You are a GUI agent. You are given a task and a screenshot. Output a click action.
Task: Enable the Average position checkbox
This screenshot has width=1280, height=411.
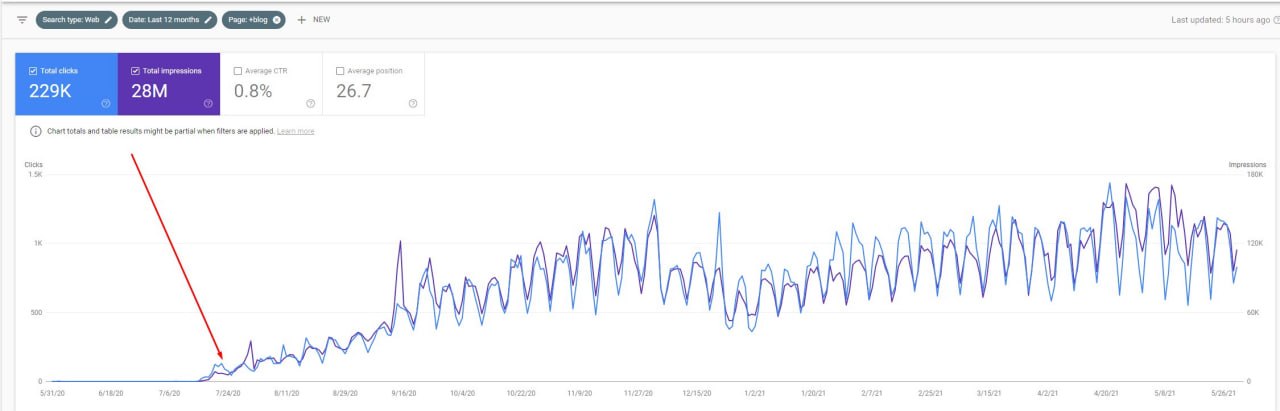[x=340, y=71]
